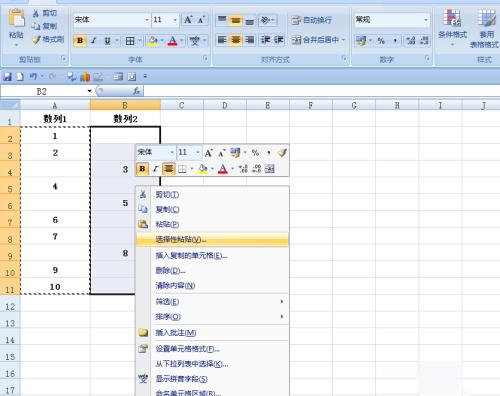
Task: Toggle Center horizontal alignment in the ribbon
Action: 235,40
